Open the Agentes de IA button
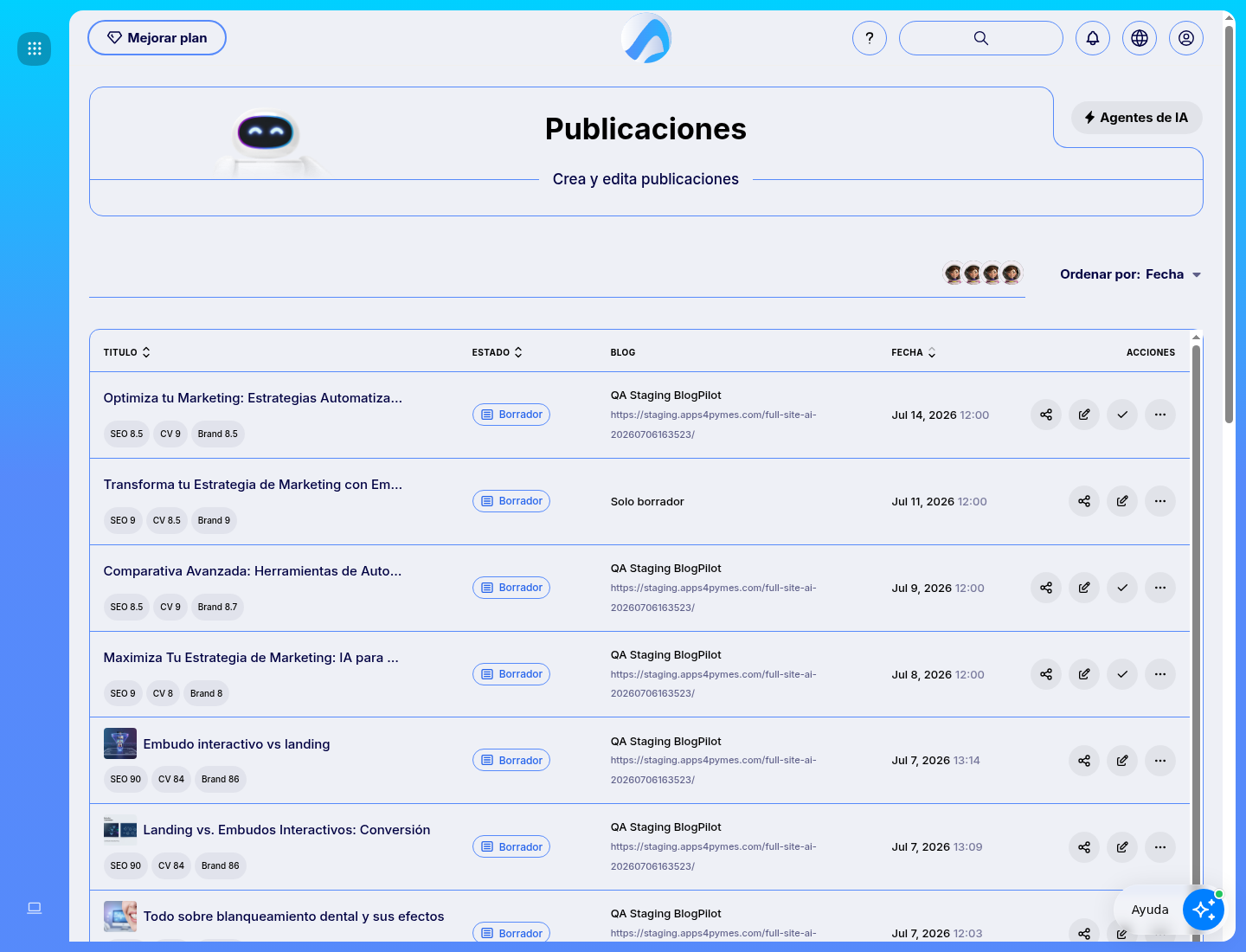This screenshot has width=1246, height=952. pos(1136,118)
